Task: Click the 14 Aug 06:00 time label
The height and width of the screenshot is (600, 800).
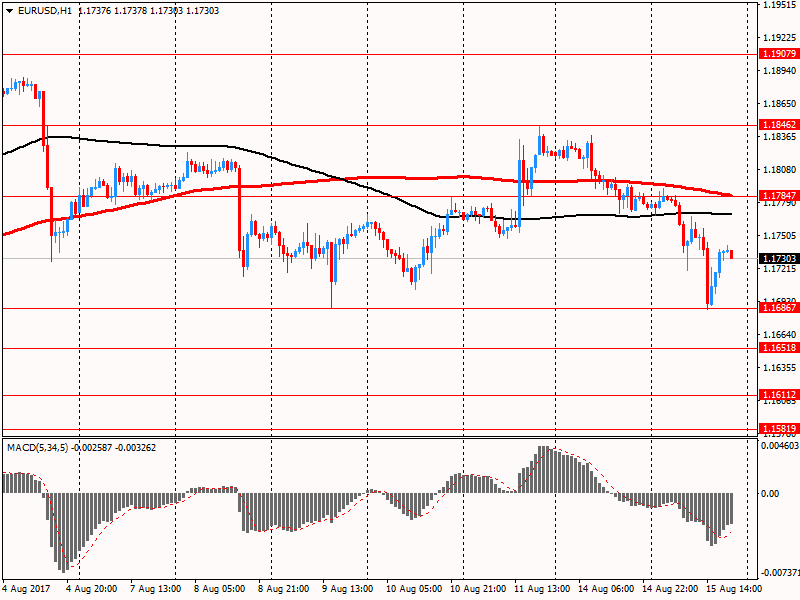Action: pos(606,589)
